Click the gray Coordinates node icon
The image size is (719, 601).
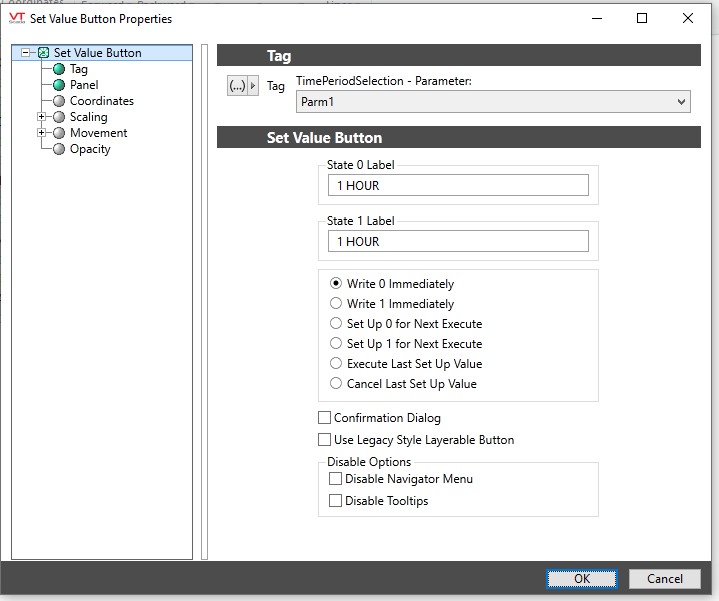(x=59, y=101)
